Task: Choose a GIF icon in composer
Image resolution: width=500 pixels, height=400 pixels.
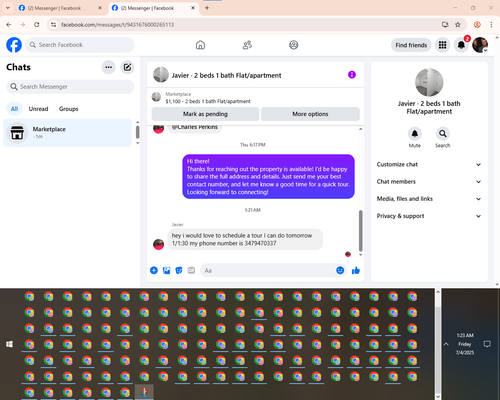Action: pos(191,270)
